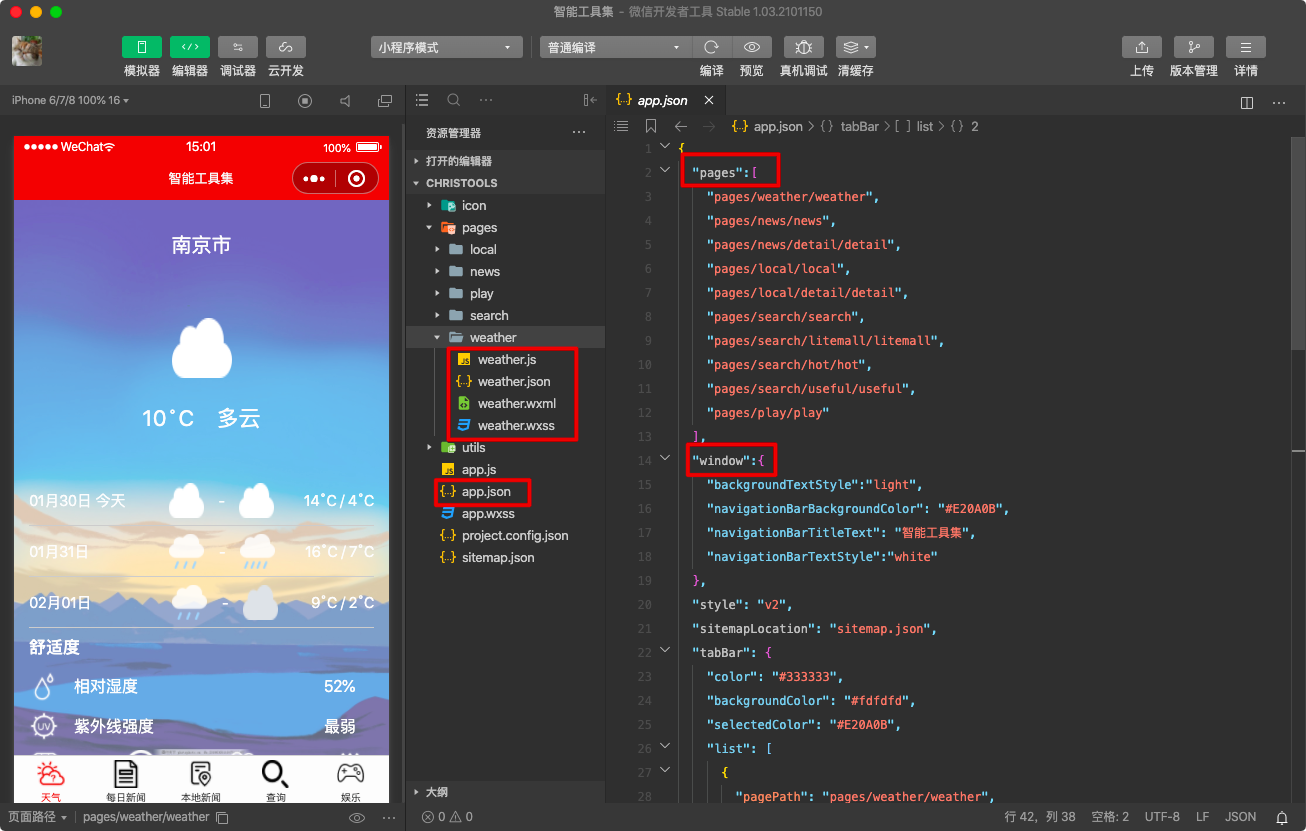Image resolution: width=1306 pixels, height=831 pixels.
Task: Open project.config.json file
Action: [x=505, y=535]
